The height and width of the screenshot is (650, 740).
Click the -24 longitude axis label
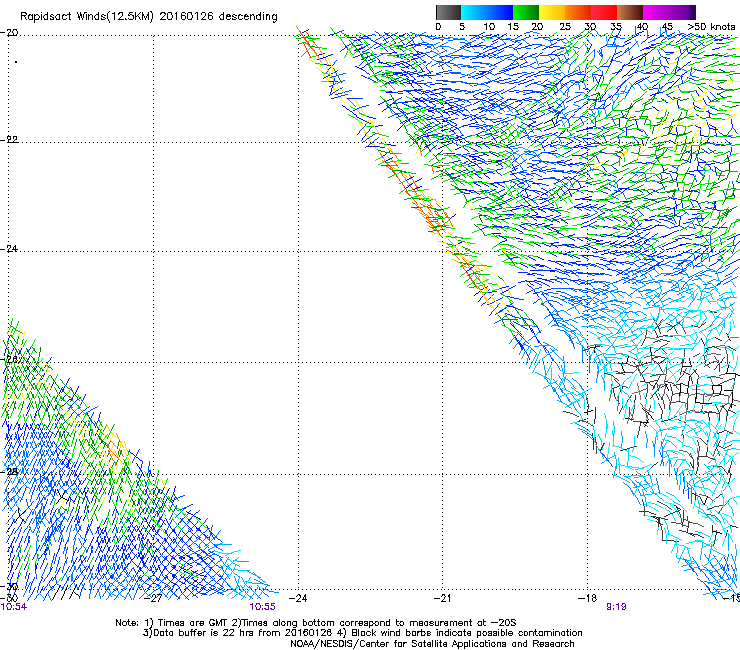[x=298, y=598]
